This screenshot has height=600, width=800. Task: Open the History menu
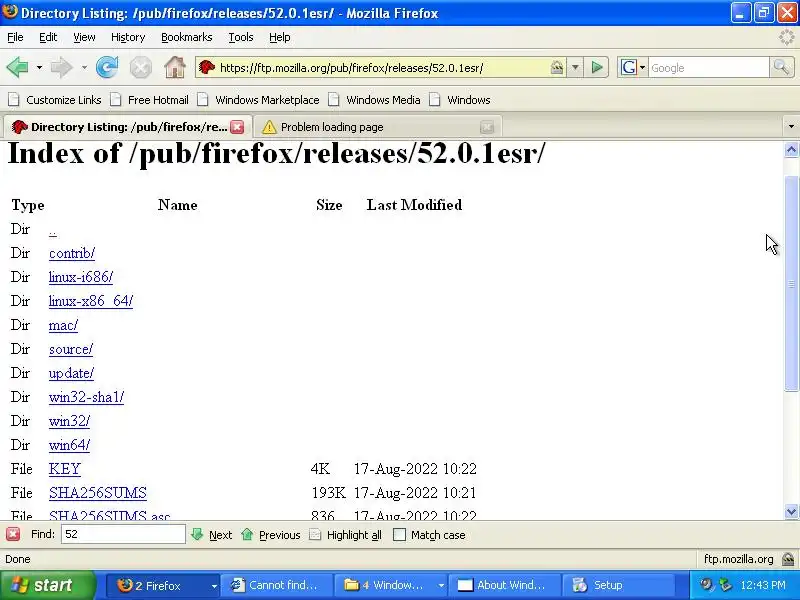[x=128, y=37]
